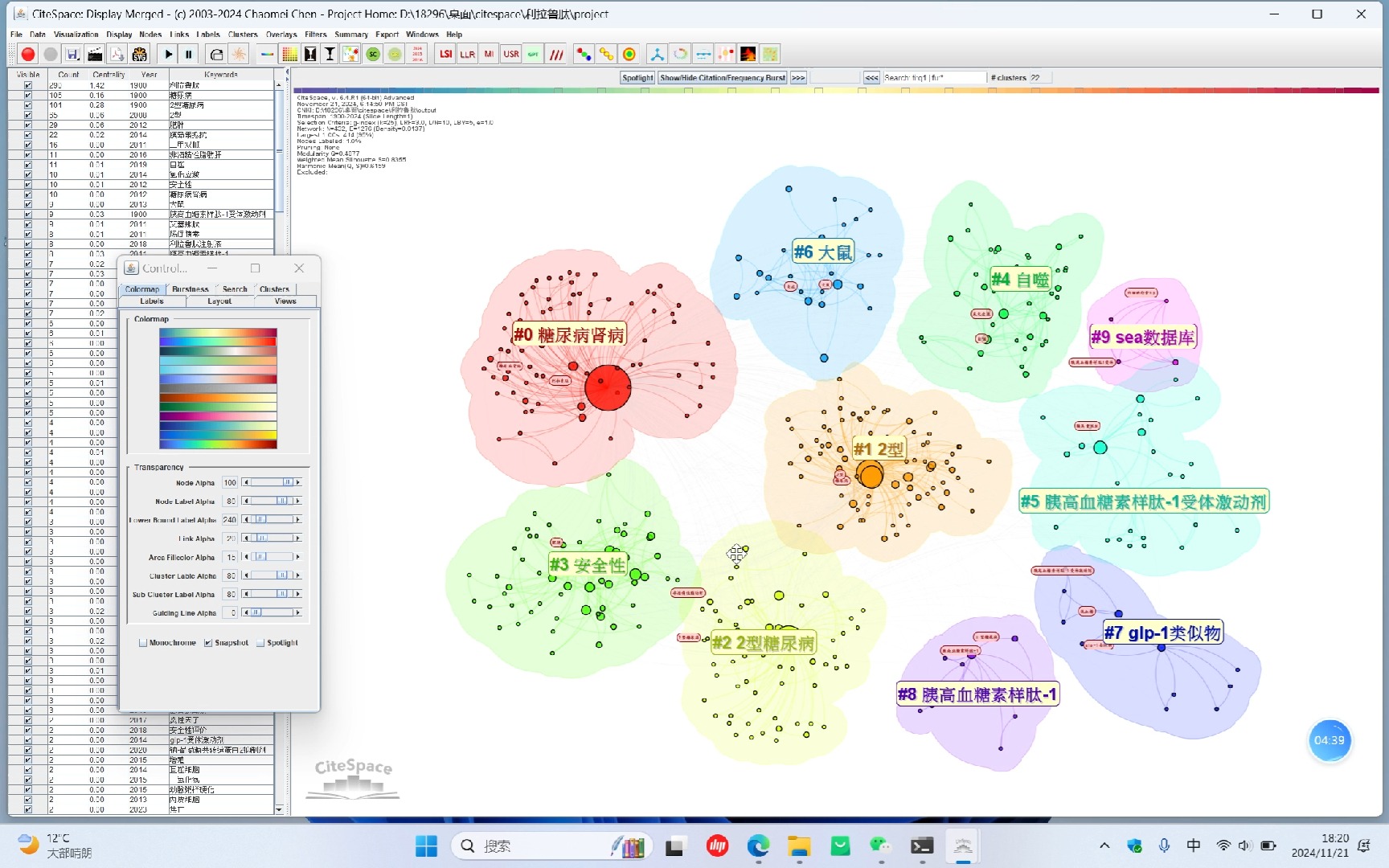The image size is (1389, 868).
Task: Open the Clusters menu
Action: (243, 35)
